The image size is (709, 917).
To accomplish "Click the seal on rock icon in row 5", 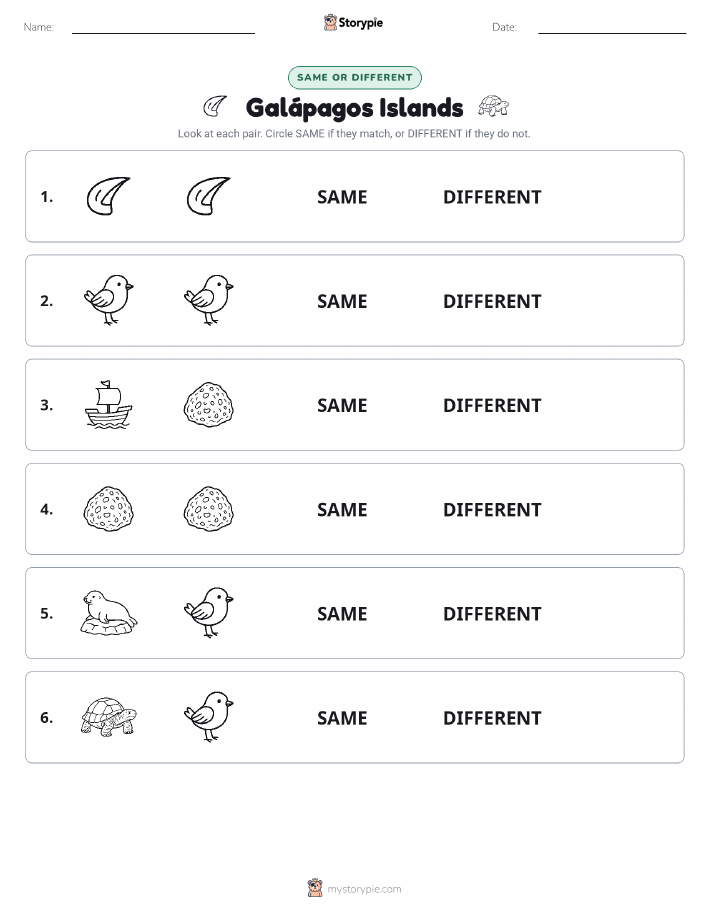I will coord(109,613).
